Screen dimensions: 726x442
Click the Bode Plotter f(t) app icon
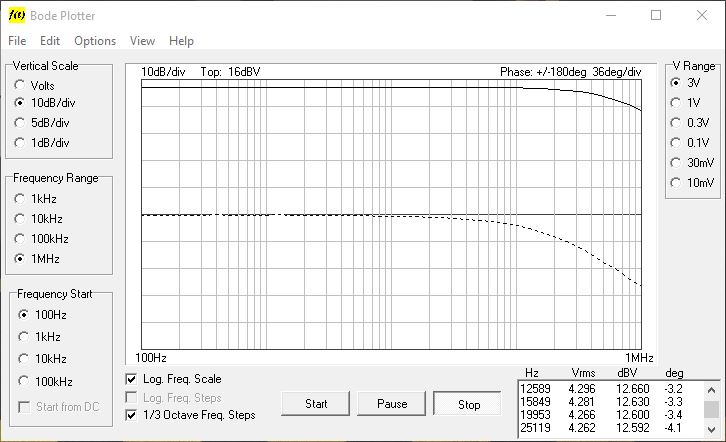coord(17,15)
